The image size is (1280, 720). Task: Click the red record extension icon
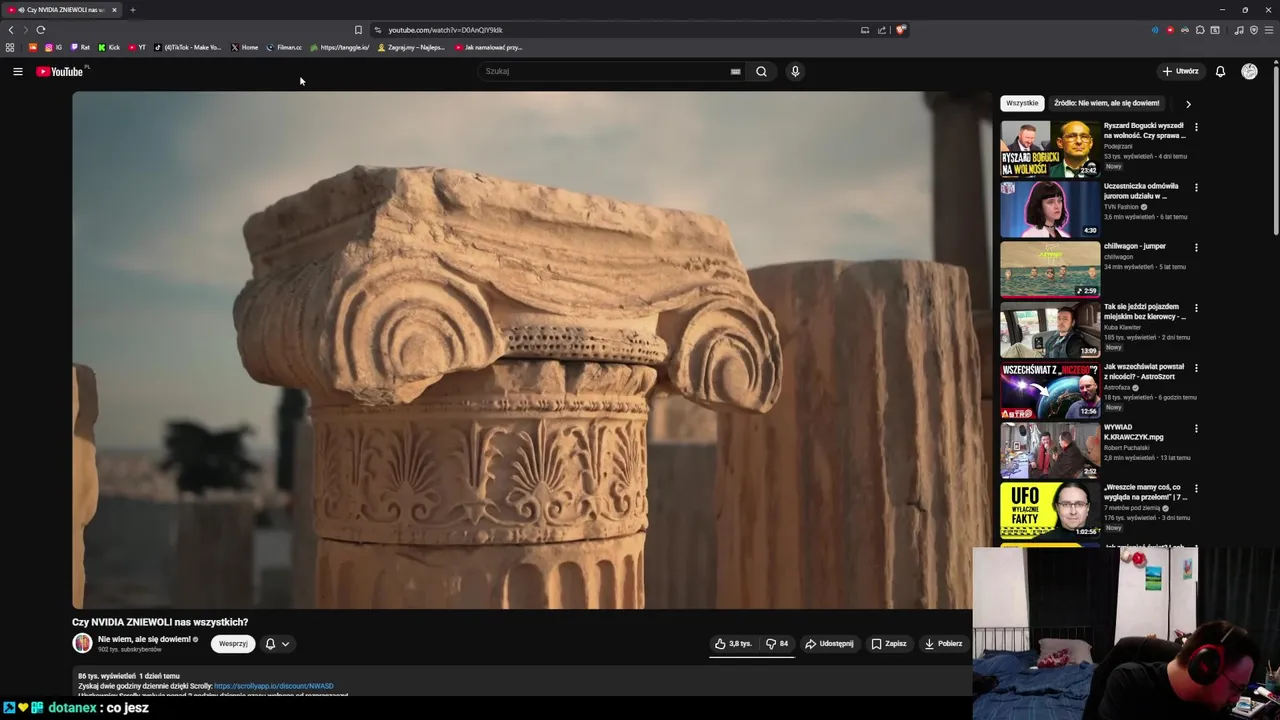pyautogui.click(x=1170, y=30)
